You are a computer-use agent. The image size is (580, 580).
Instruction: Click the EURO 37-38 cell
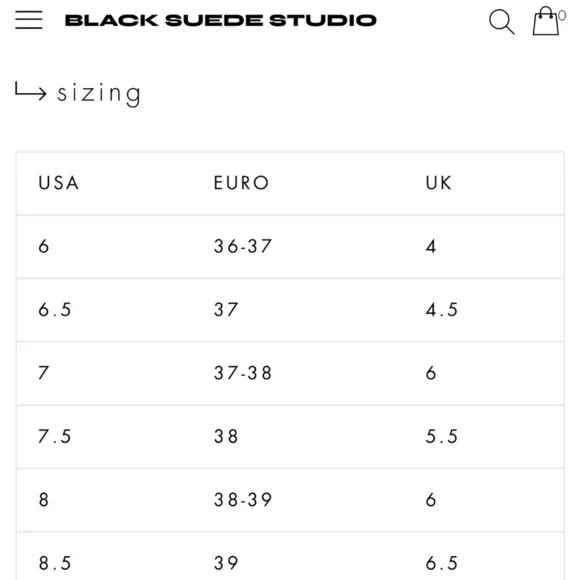[x=243, y=373]
